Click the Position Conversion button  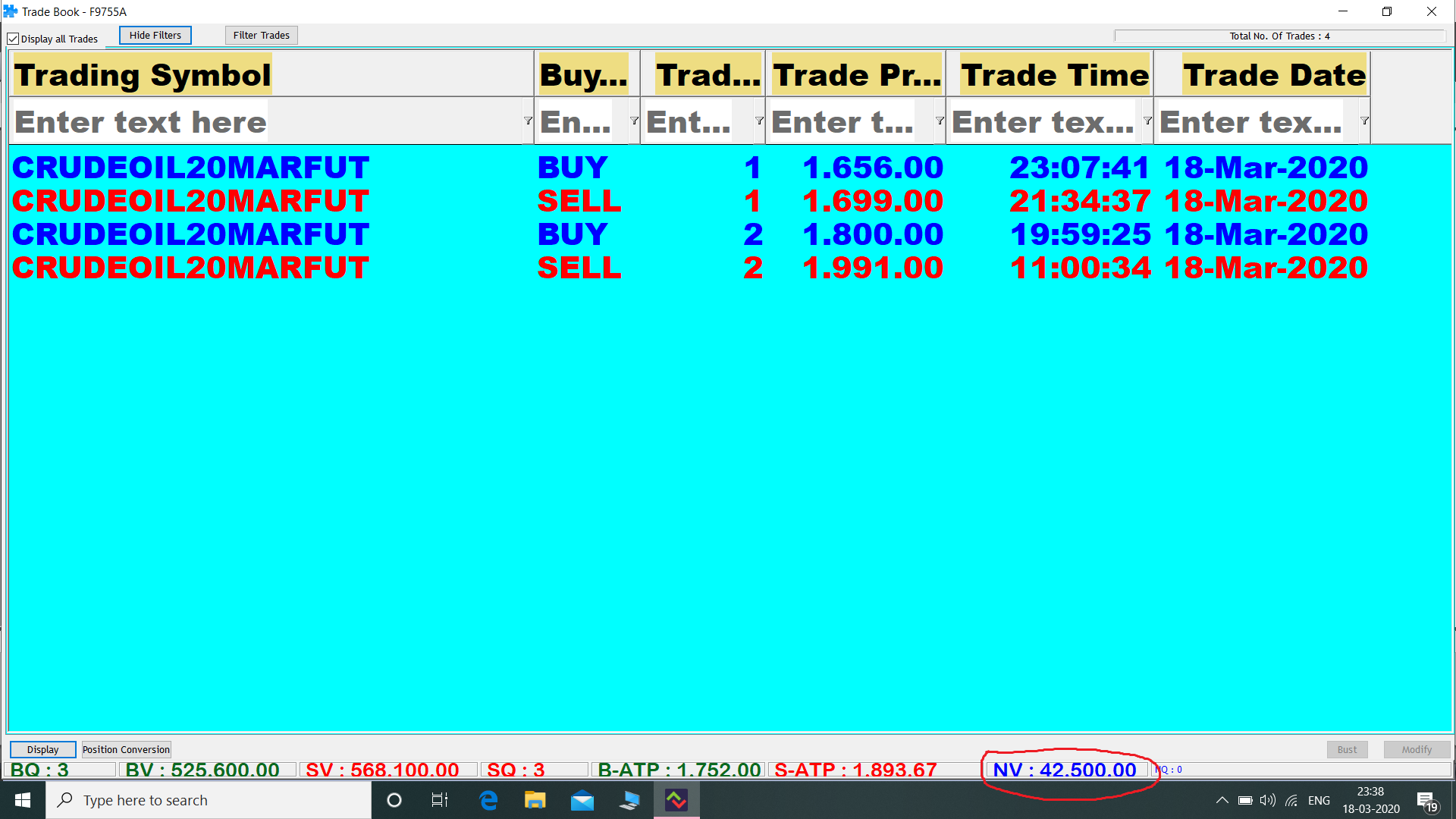coord(126,749)
